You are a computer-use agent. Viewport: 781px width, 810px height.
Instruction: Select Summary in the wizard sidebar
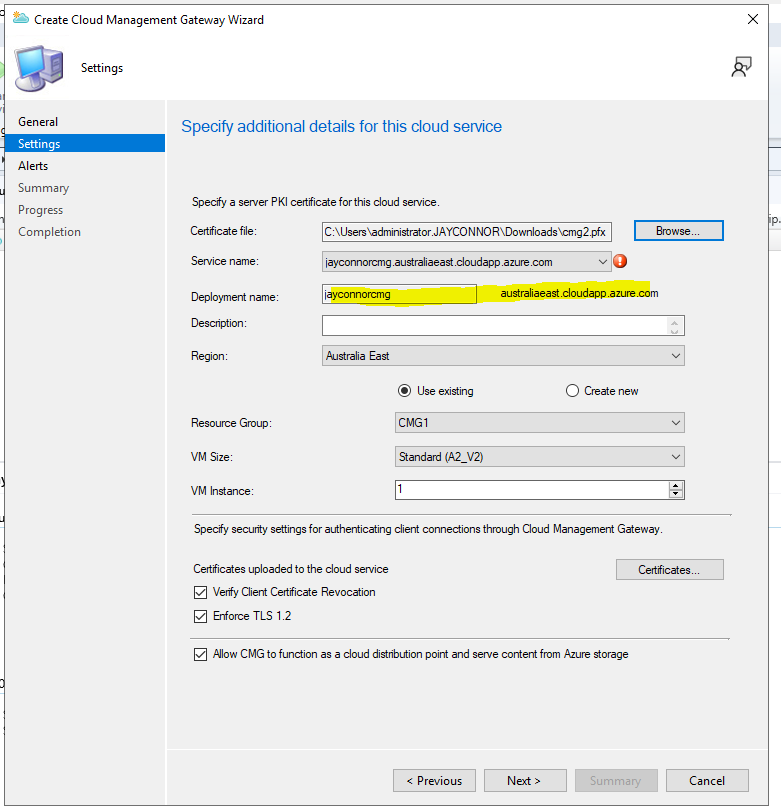pyautogui.click(x=43, y=188)
